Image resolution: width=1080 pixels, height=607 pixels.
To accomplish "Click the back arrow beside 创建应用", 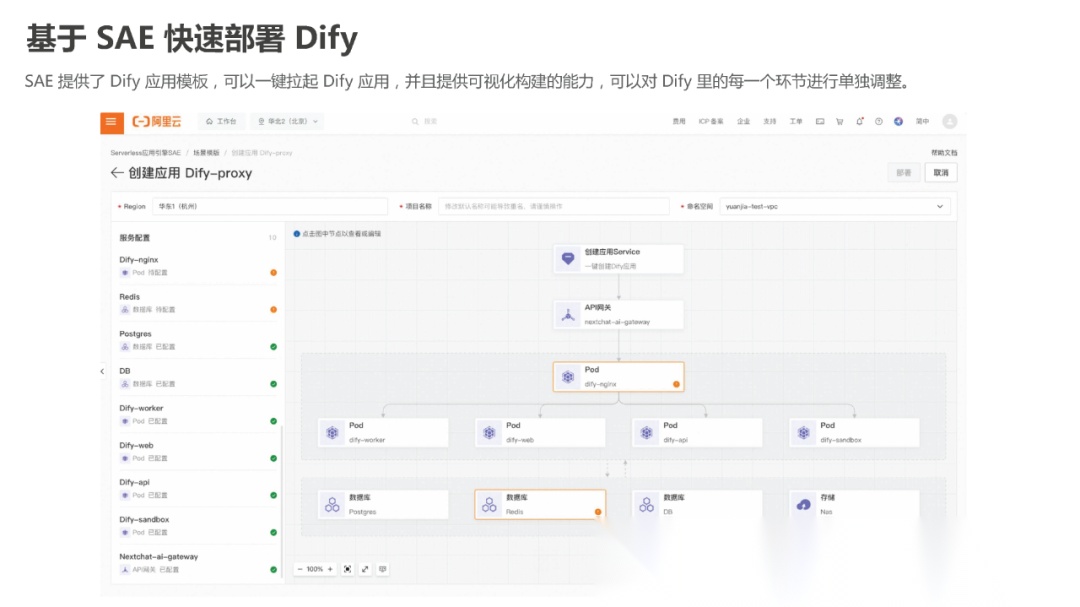I will click(x=116, y=173).
